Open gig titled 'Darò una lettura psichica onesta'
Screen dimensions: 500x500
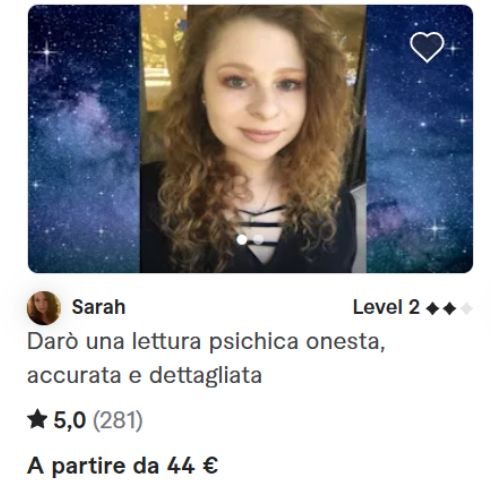[206, 342]
